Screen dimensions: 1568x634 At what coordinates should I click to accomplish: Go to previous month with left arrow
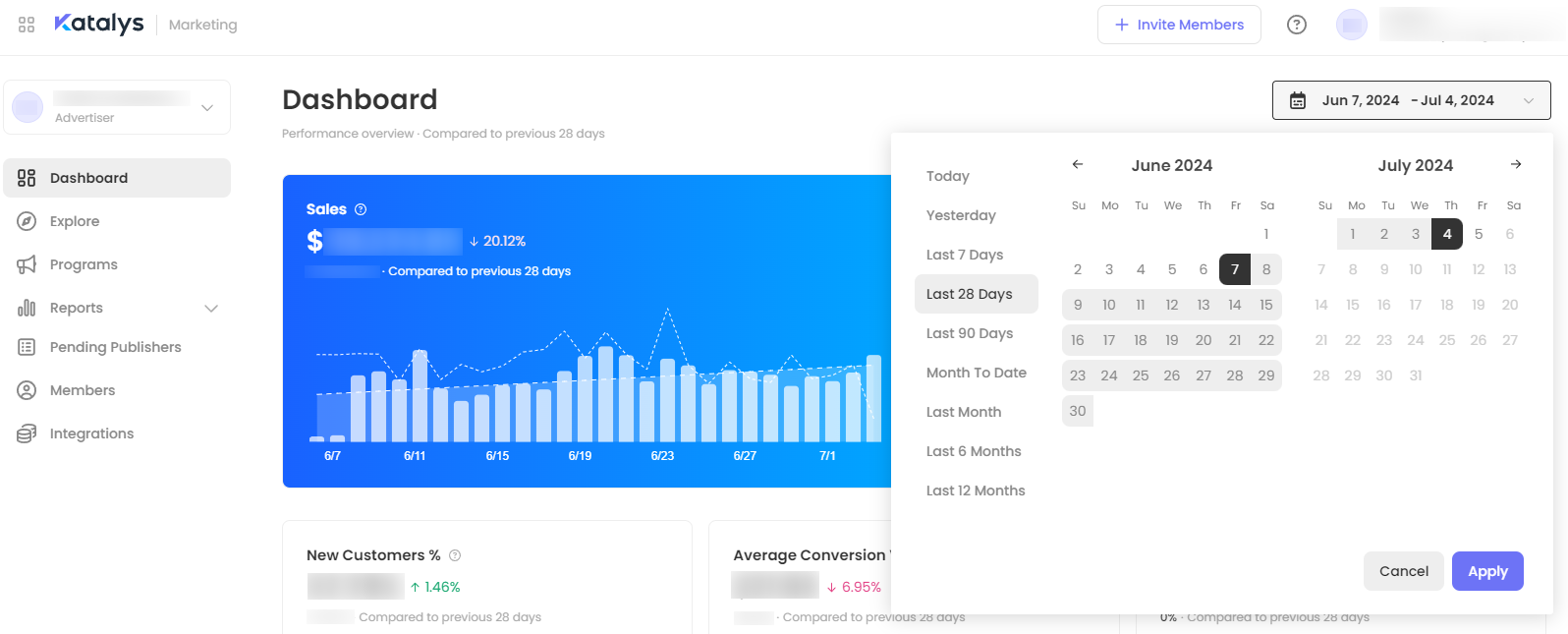[x=1078, y=164]
